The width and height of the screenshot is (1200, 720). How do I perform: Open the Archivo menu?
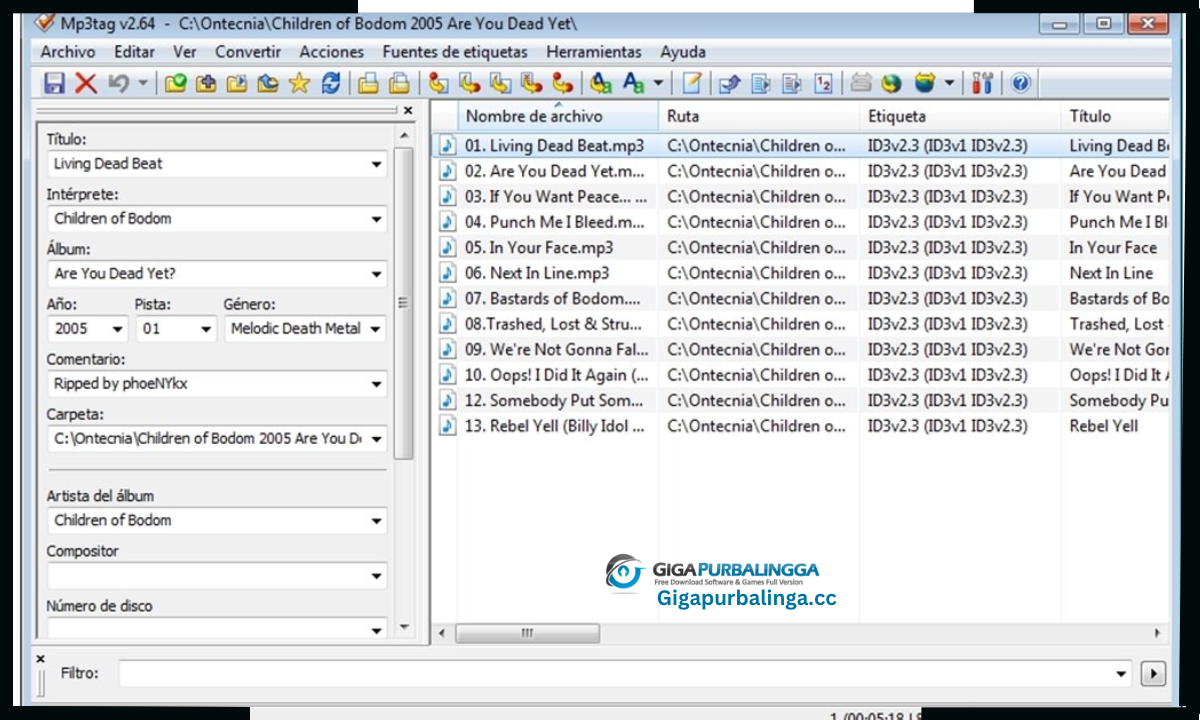coord(68,52)
